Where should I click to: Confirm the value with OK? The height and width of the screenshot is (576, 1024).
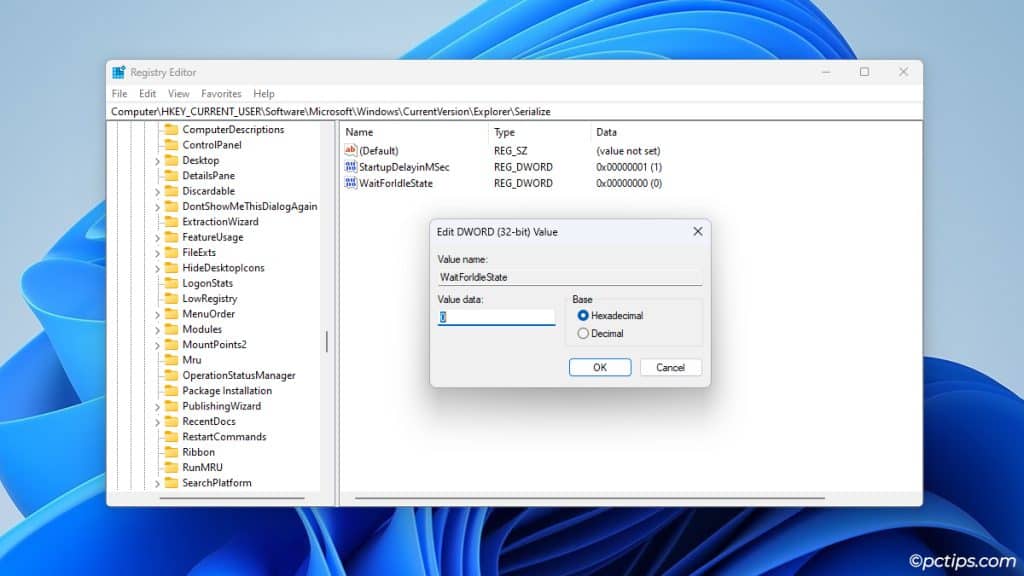[x=599, y=367]
